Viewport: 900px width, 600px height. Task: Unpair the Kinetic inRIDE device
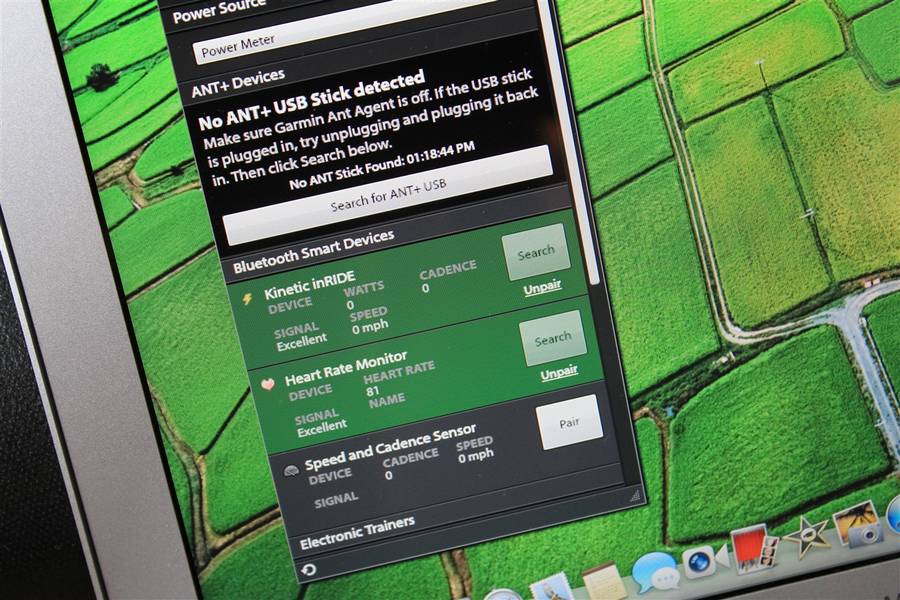coord(542,286)
